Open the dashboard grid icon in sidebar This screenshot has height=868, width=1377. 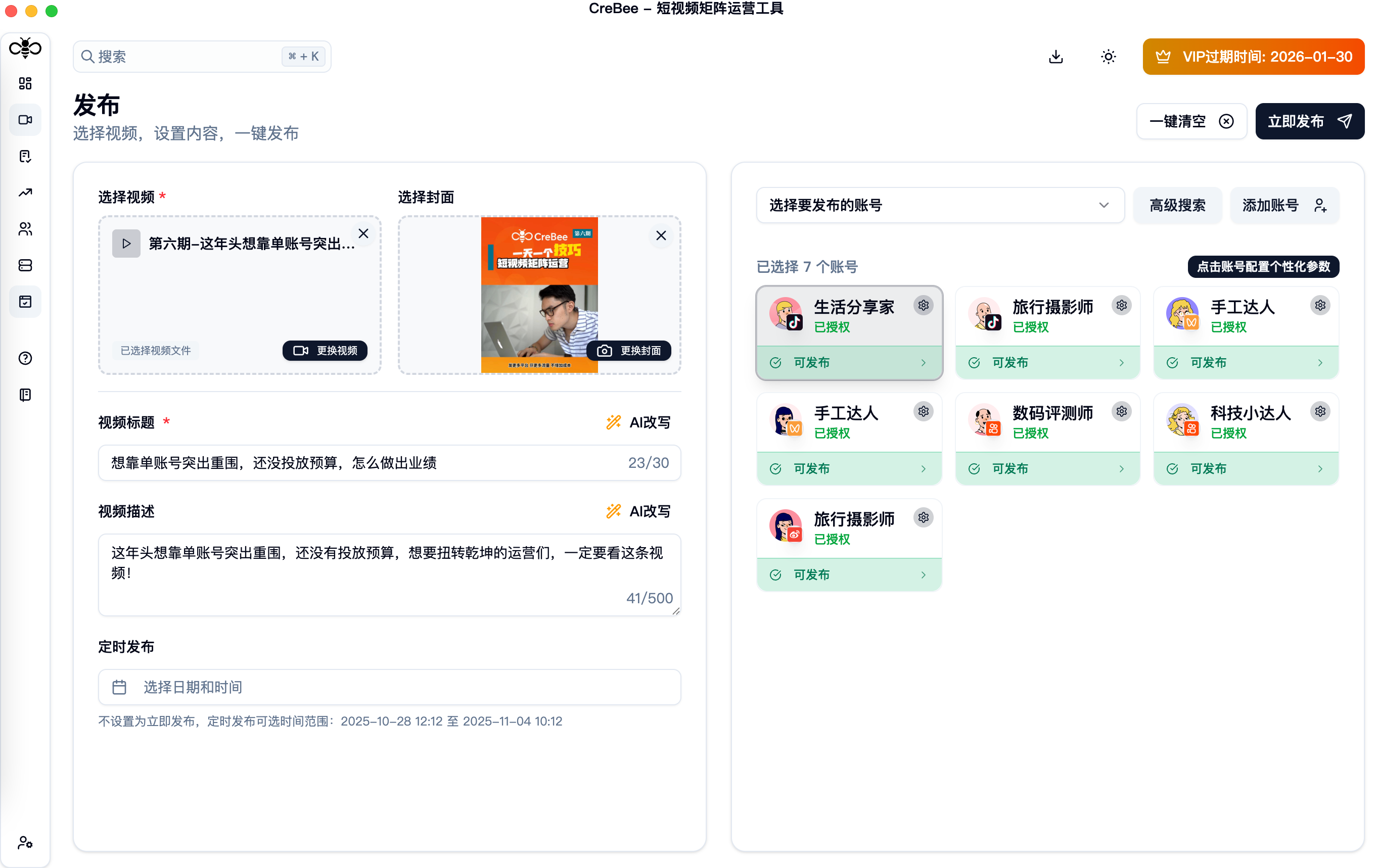tap(25, 83)
